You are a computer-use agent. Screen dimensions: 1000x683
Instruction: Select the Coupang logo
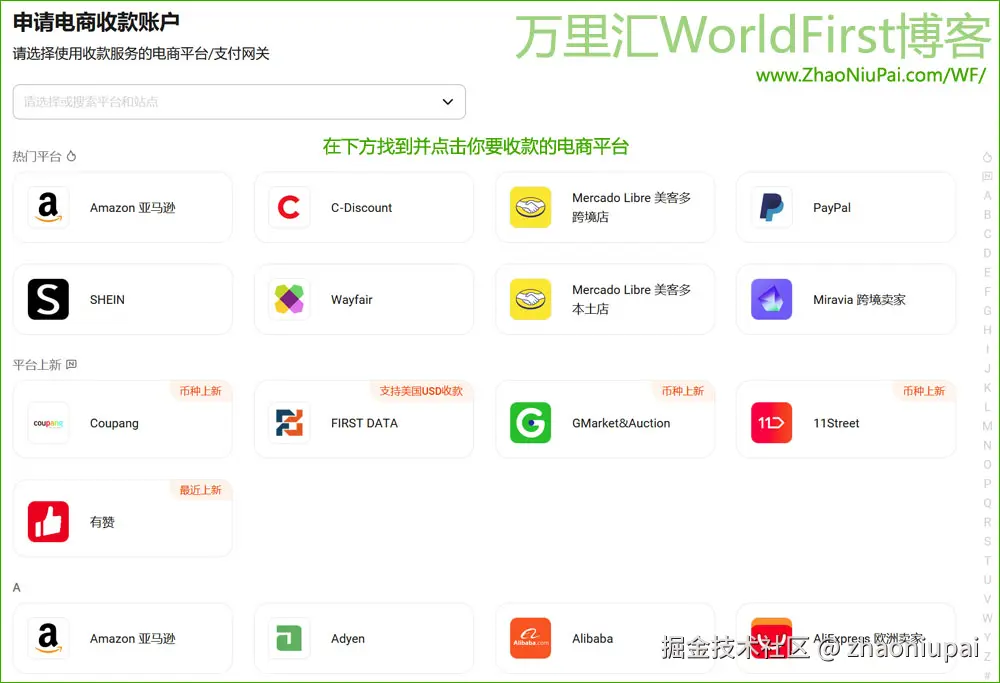point(48,423)
